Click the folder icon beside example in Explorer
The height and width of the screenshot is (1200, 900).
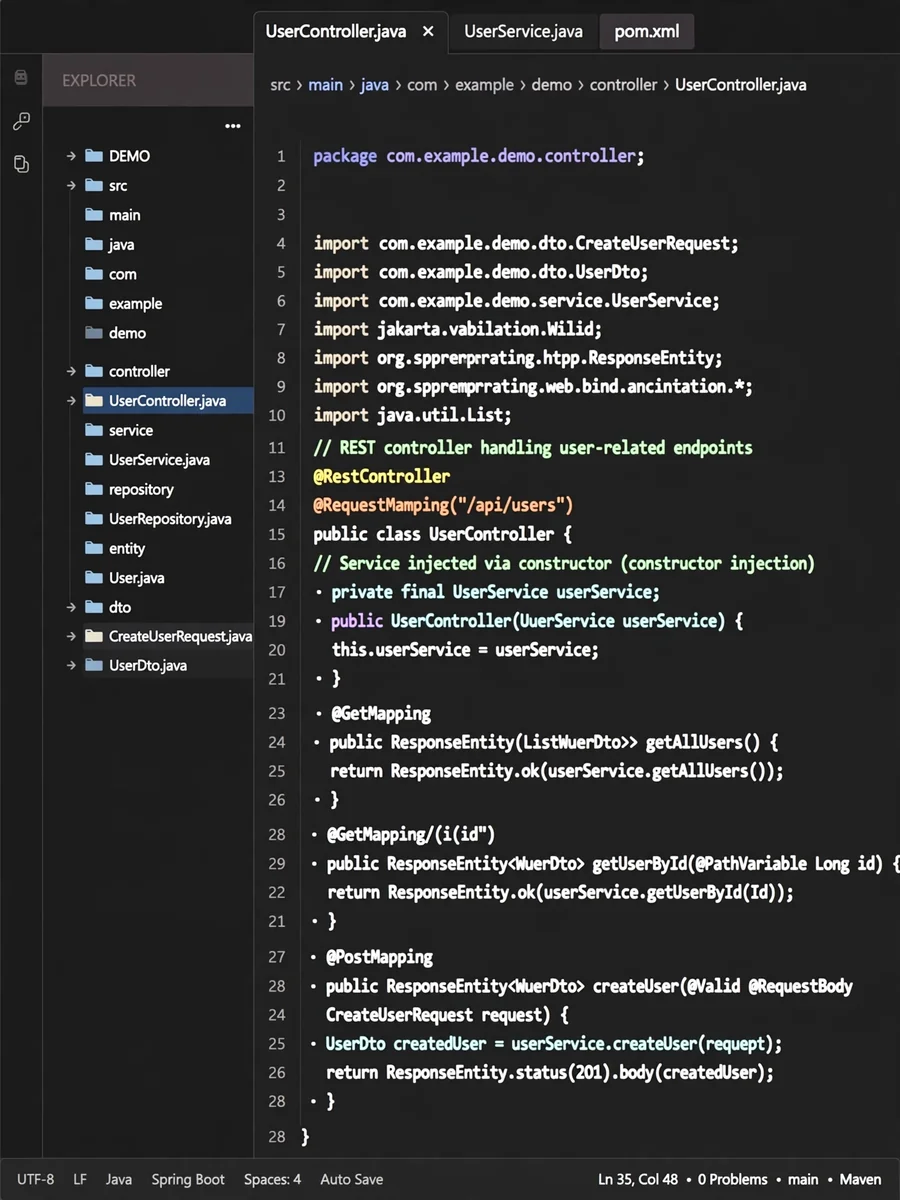[x=94, y=303]
